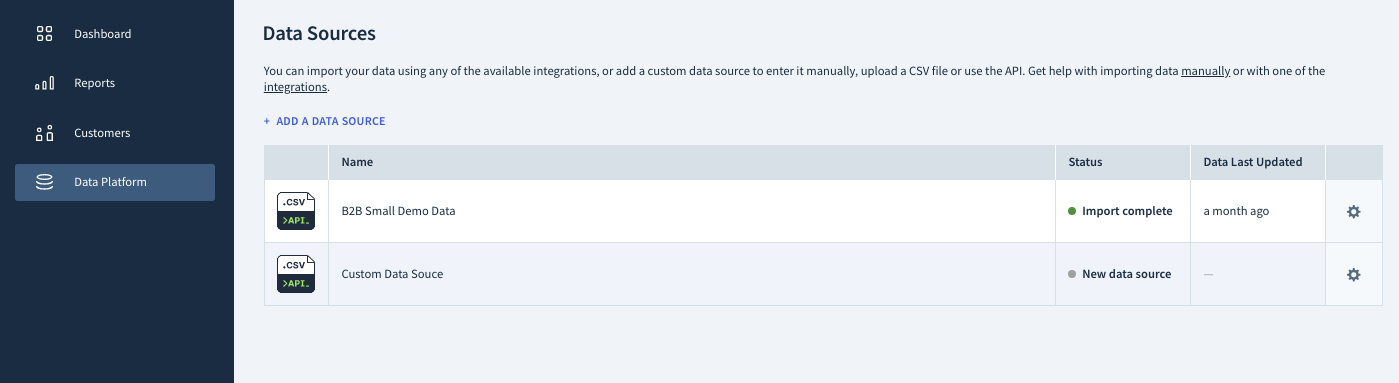Screen dimensions: 1399x383
Task: Open the 'manually' help link
Action: (x=1205, y=71)
